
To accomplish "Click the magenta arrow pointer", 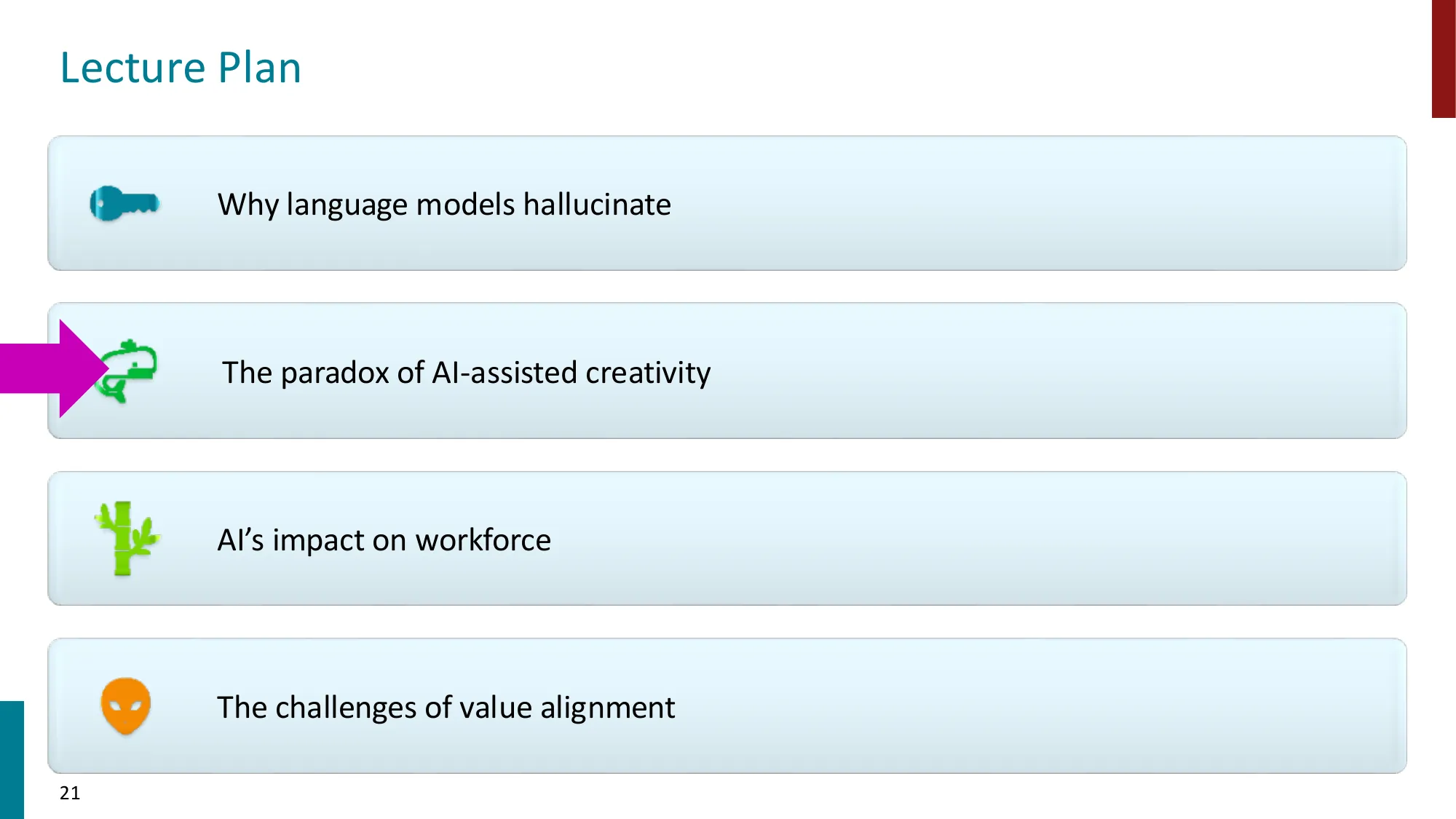I will (51, 368).
